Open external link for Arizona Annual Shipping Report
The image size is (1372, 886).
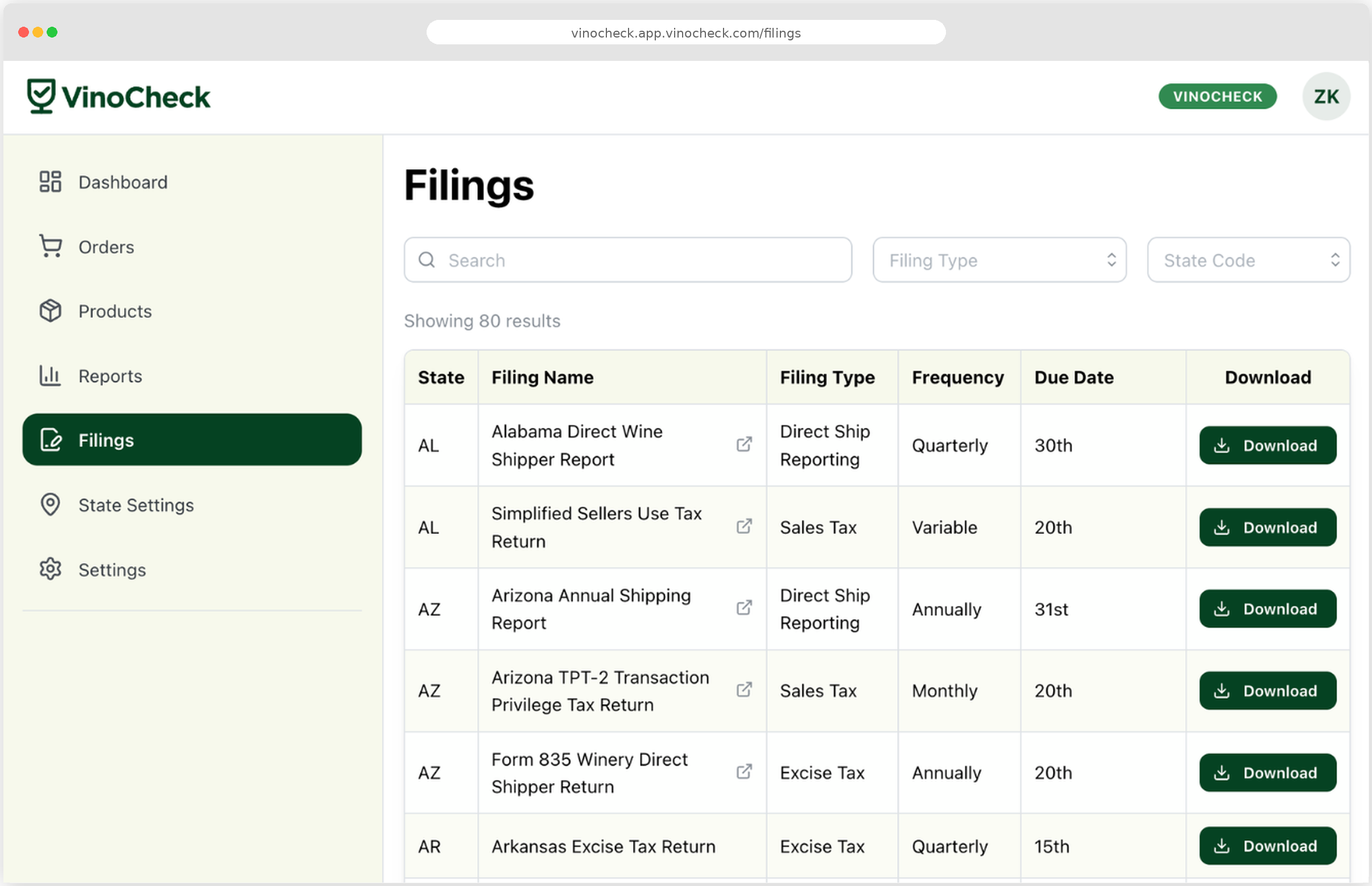click(x=744, y=608)
